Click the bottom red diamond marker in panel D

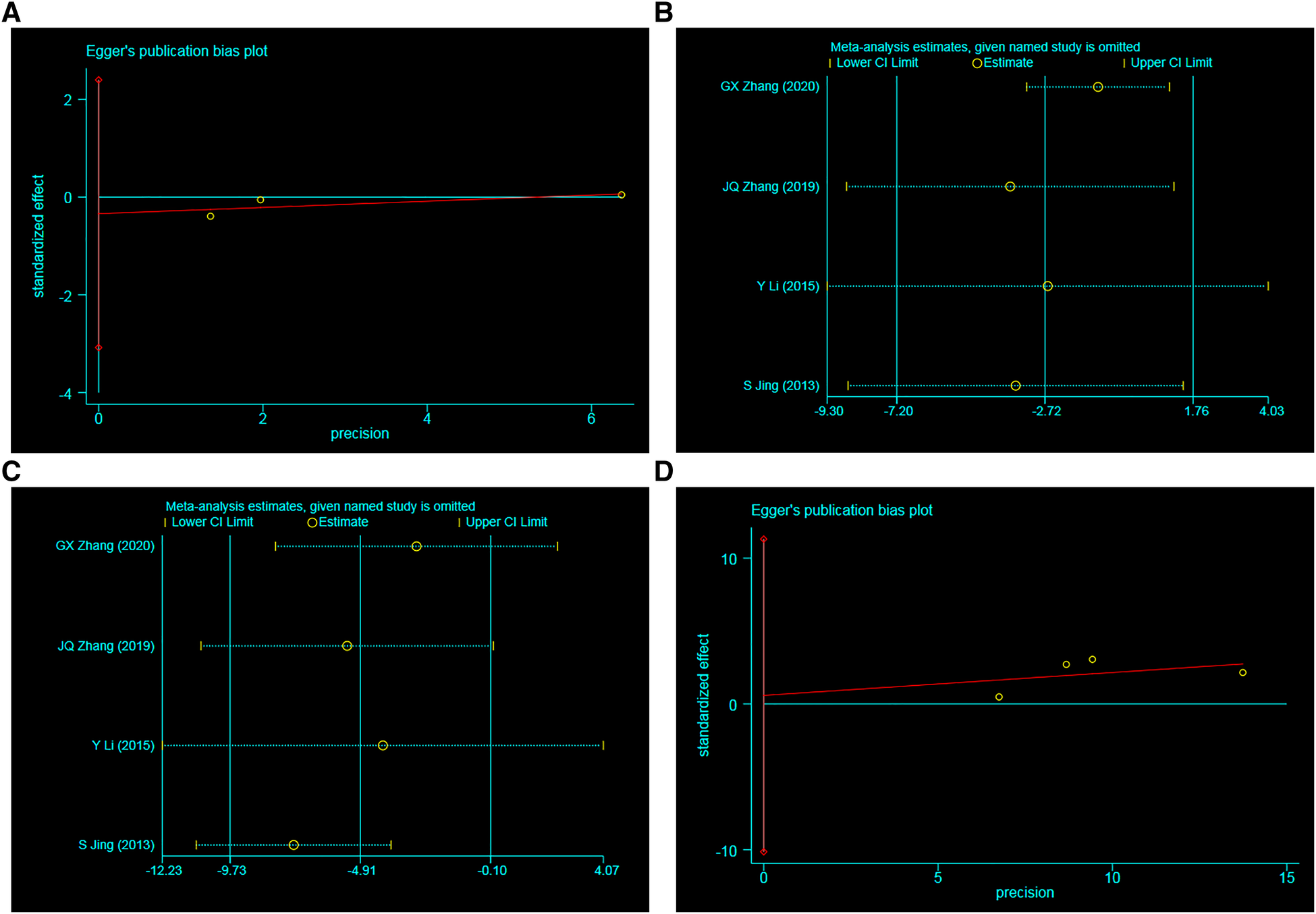click(x=763, y=852)
